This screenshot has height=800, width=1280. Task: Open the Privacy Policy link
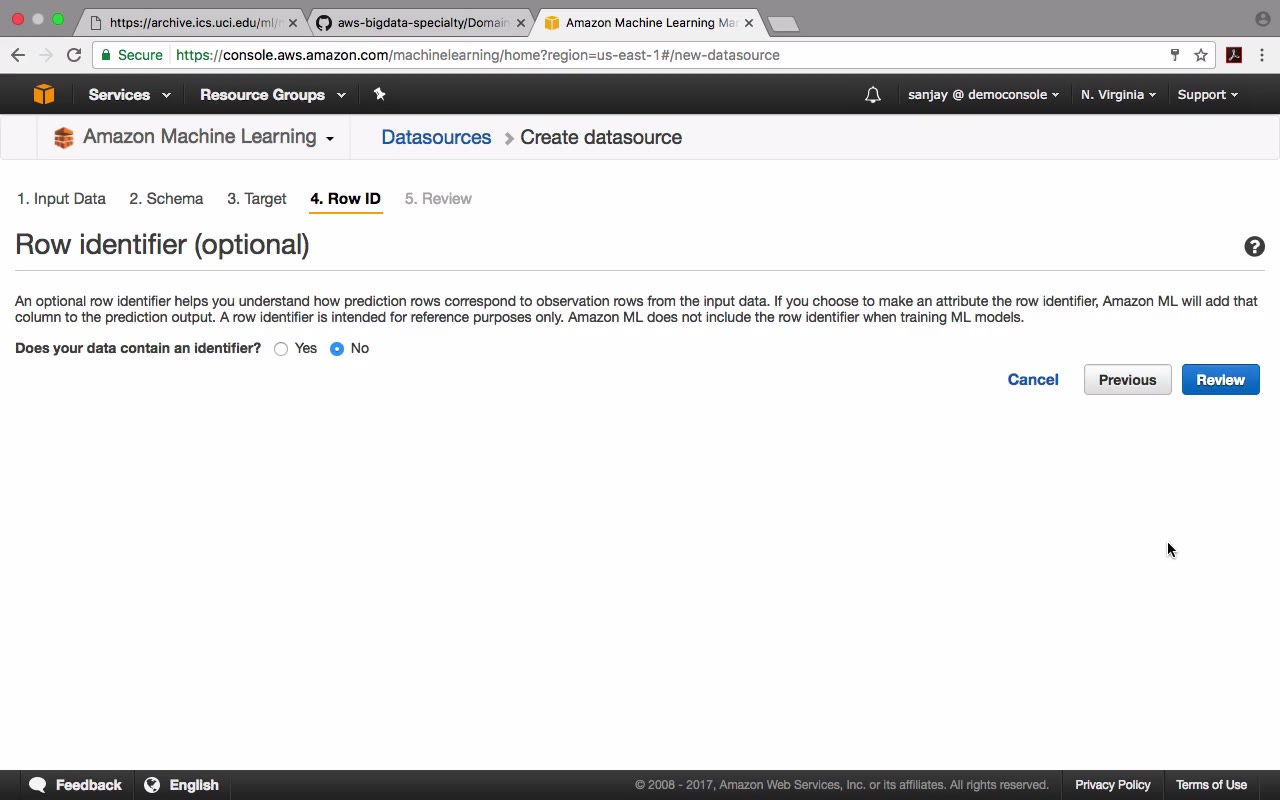click(x=1113, y=785)
